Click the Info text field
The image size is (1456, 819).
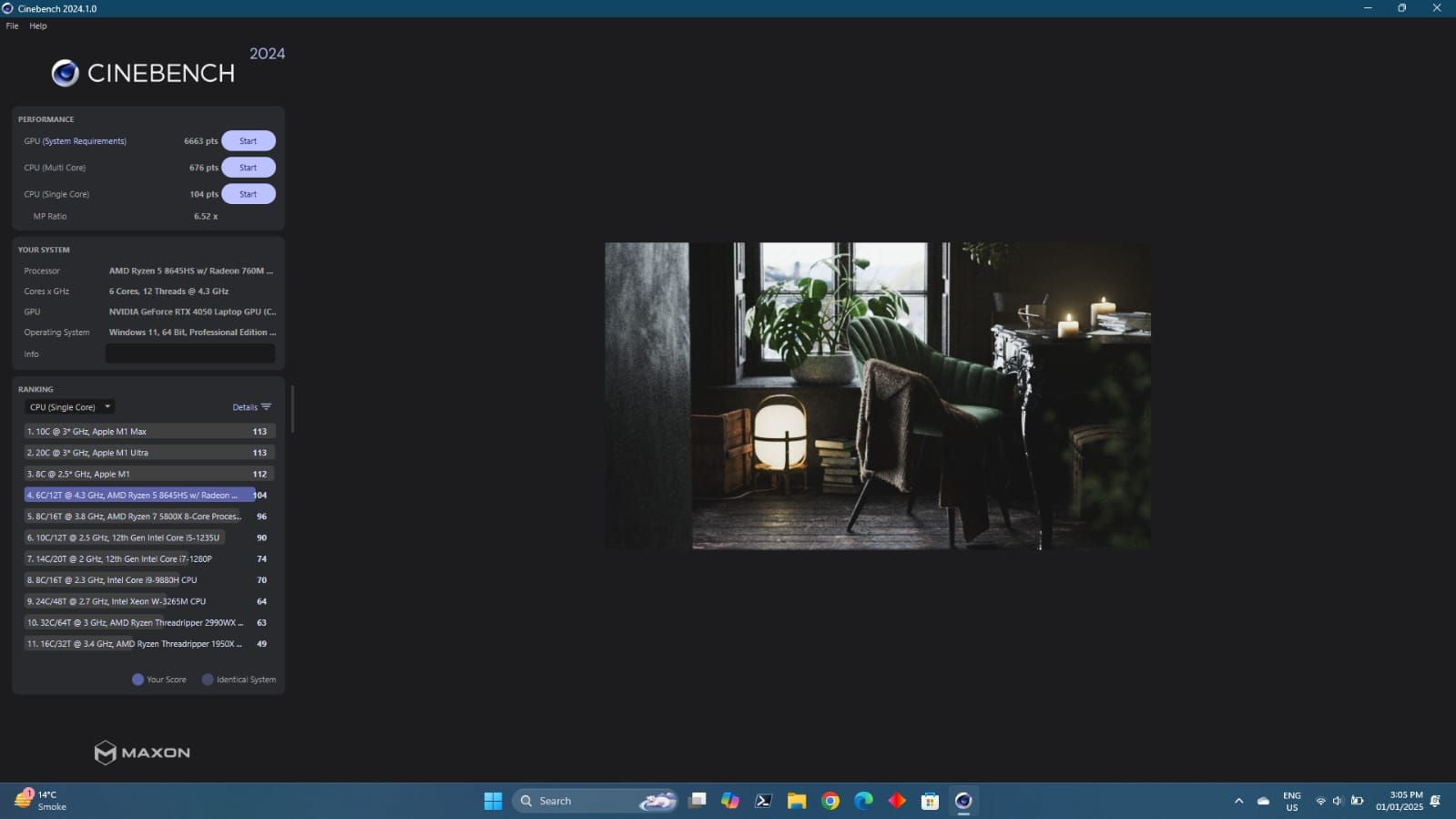point(190,353)
